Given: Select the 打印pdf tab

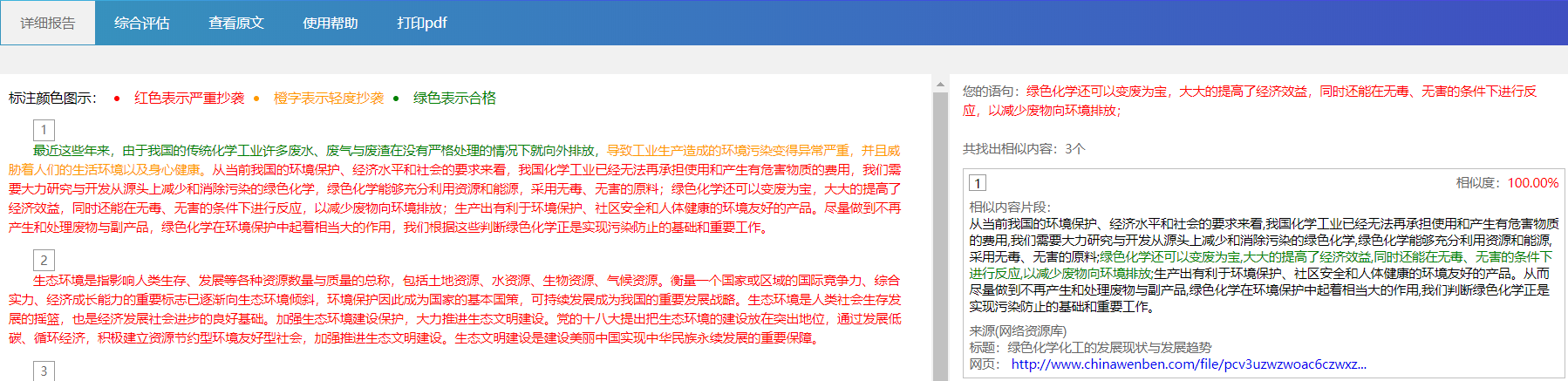Looking at the screenshot, I should (x=422, y=23).
